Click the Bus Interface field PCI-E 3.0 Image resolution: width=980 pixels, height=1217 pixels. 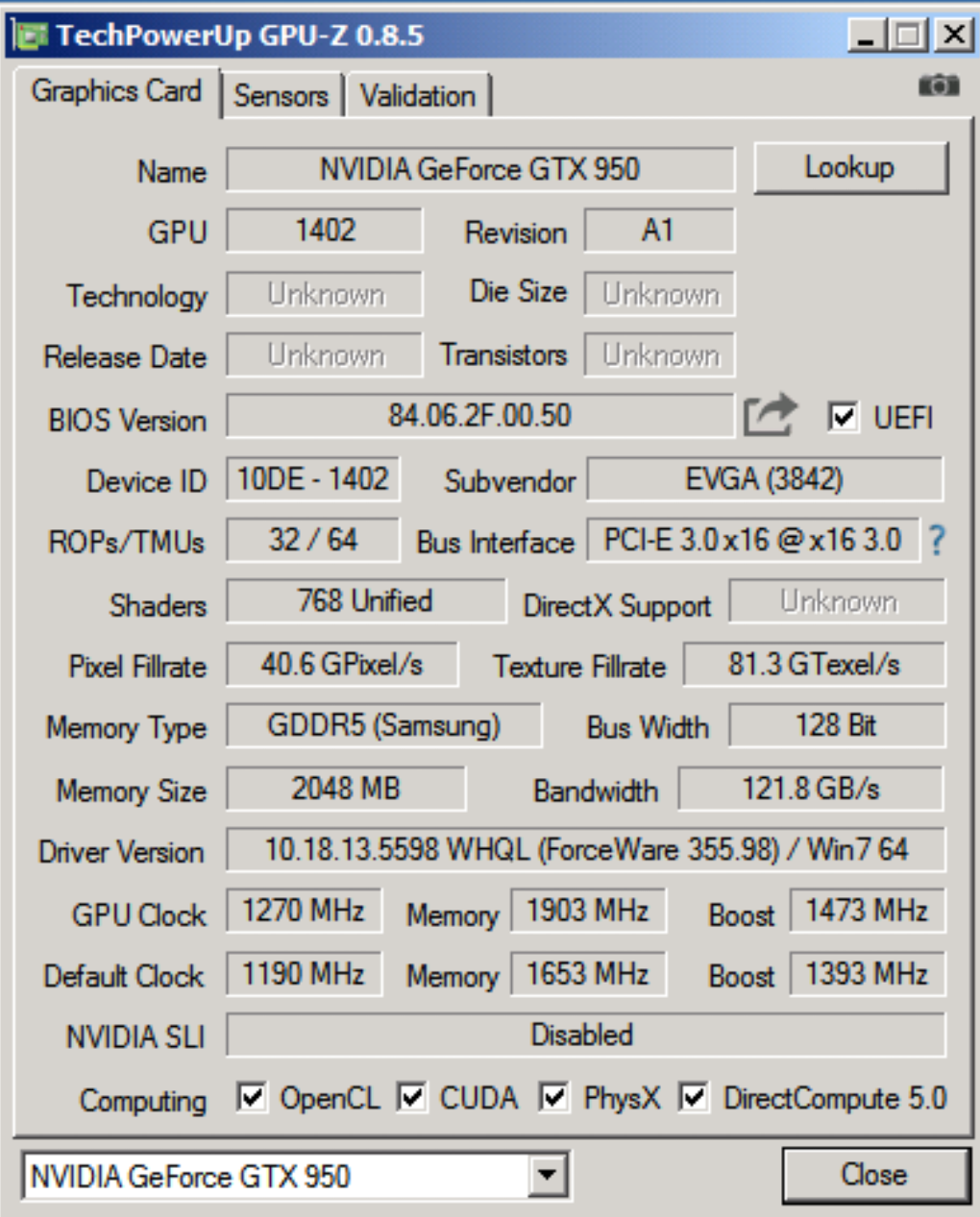752,540
